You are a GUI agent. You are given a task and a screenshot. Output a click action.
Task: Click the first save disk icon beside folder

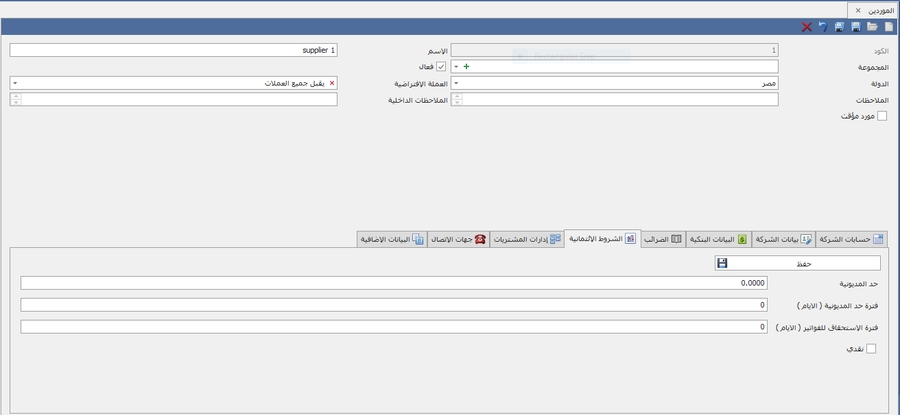pyautogui.click(x=856, y=27)
